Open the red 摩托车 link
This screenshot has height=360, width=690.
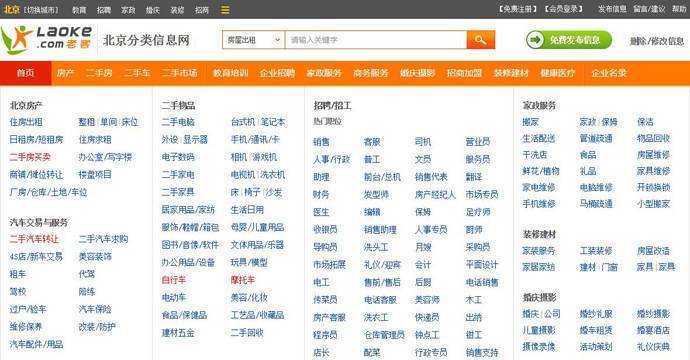pyautogui.click(x=242, y=280)
